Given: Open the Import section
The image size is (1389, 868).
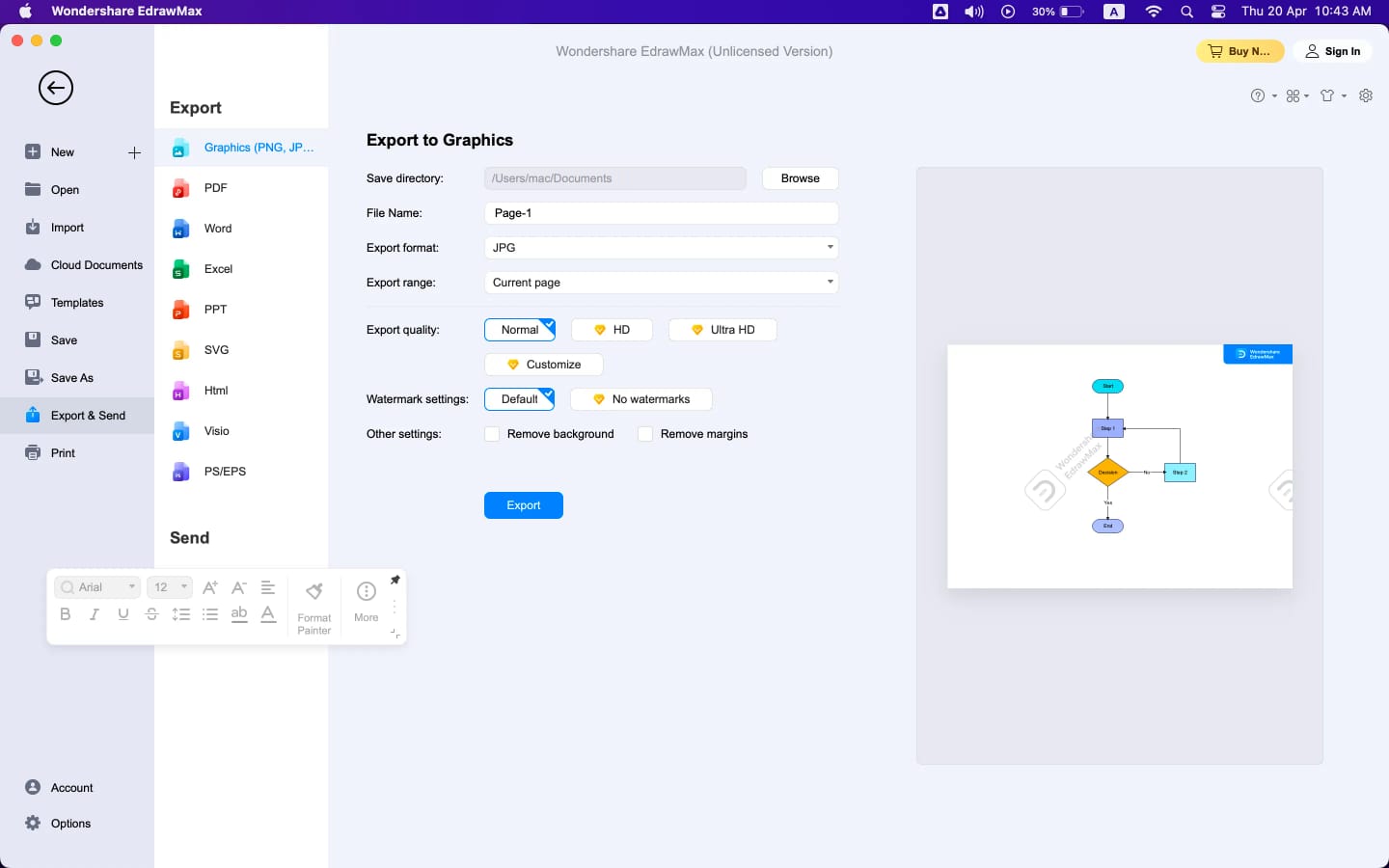Looking at the screenshot, I should pyautogui.click(x=67, y=228).
